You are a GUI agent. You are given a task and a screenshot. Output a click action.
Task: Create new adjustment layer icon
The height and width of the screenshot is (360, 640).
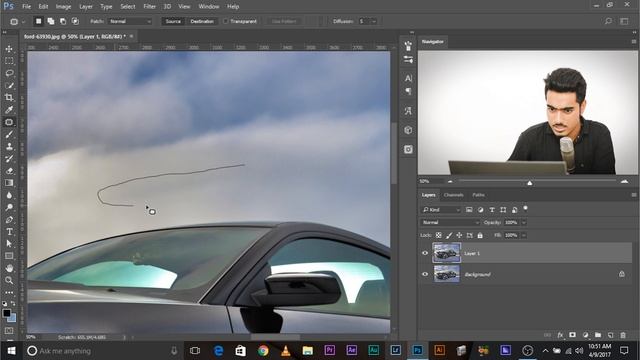click(x=585, y=335)
